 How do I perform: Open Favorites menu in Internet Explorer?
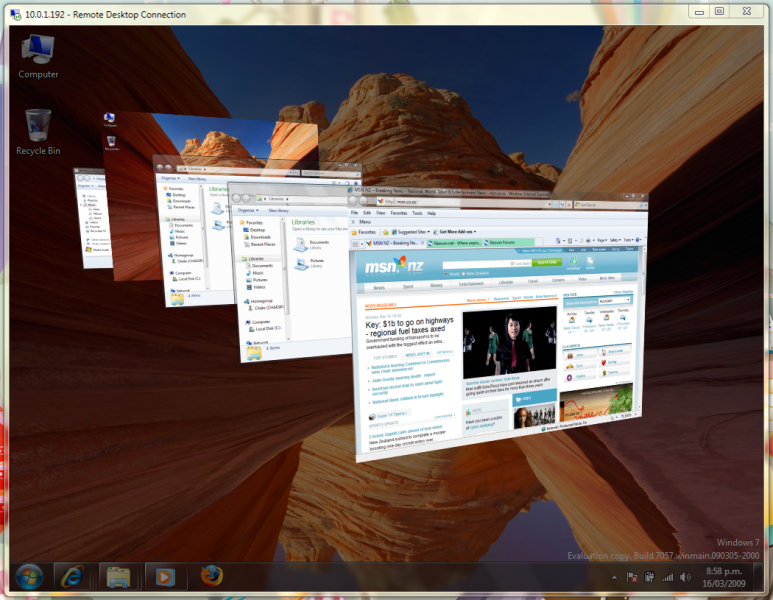tap(398, 213)
